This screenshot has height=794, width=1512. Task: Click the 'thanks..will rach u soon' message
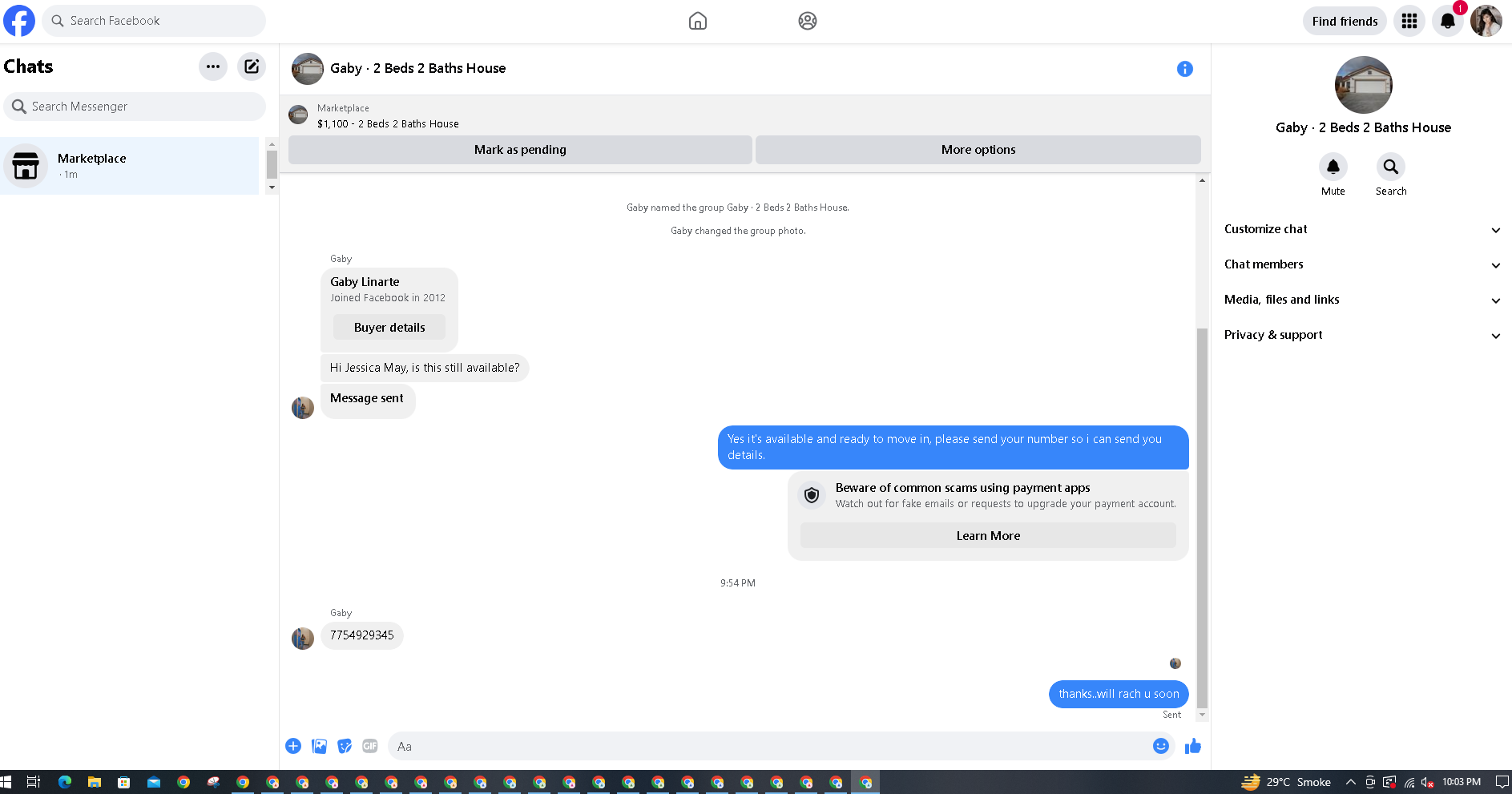pyautogui.click(x=1119, y=694)
